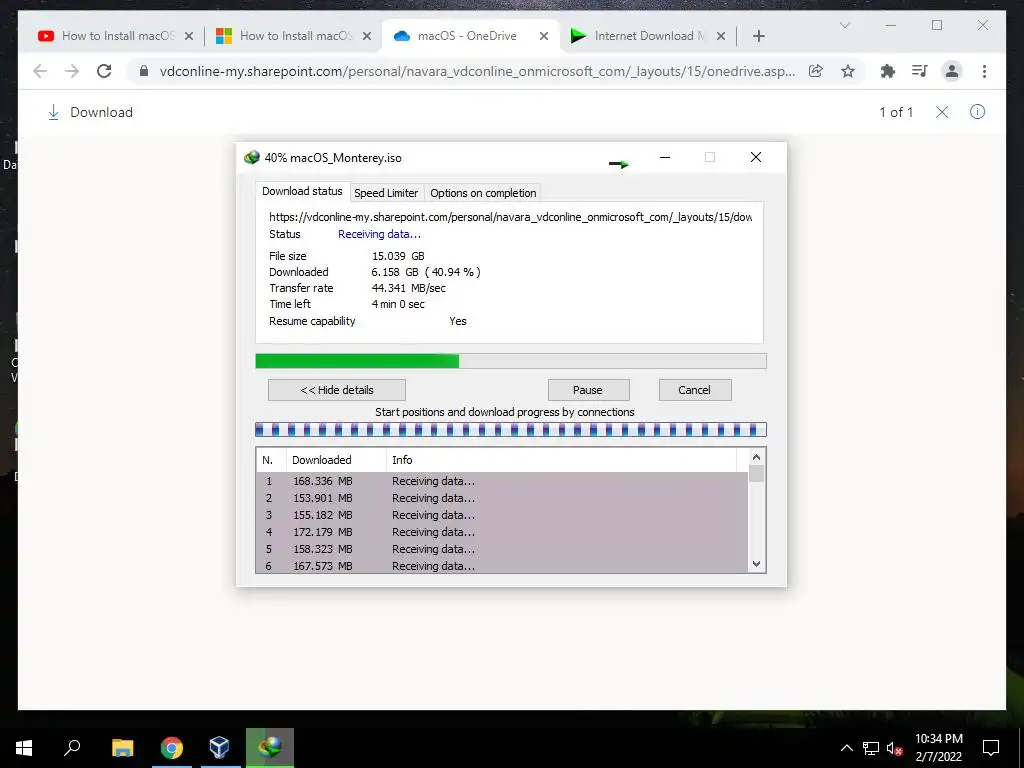
Task: Close the OneDrive file preview
Action: click(x=942, y=112)
